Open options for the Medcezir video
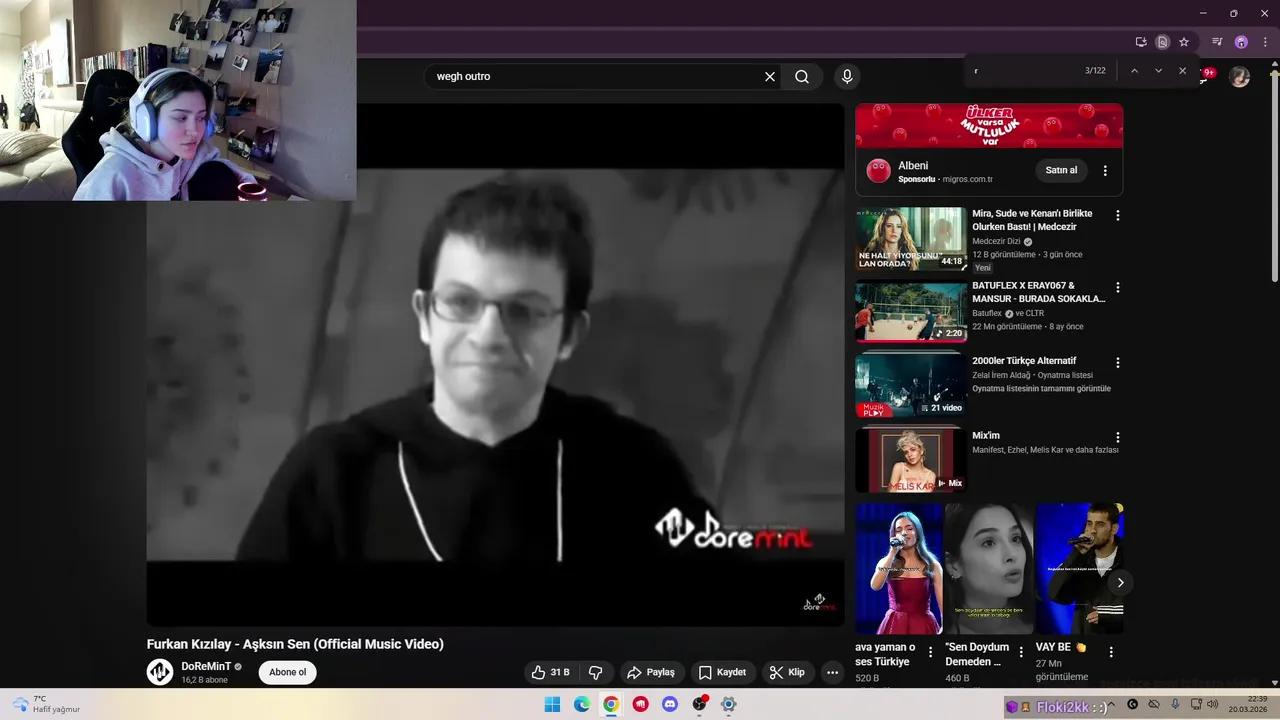This screenshot has height=720, width=1280. point(1118,216)
